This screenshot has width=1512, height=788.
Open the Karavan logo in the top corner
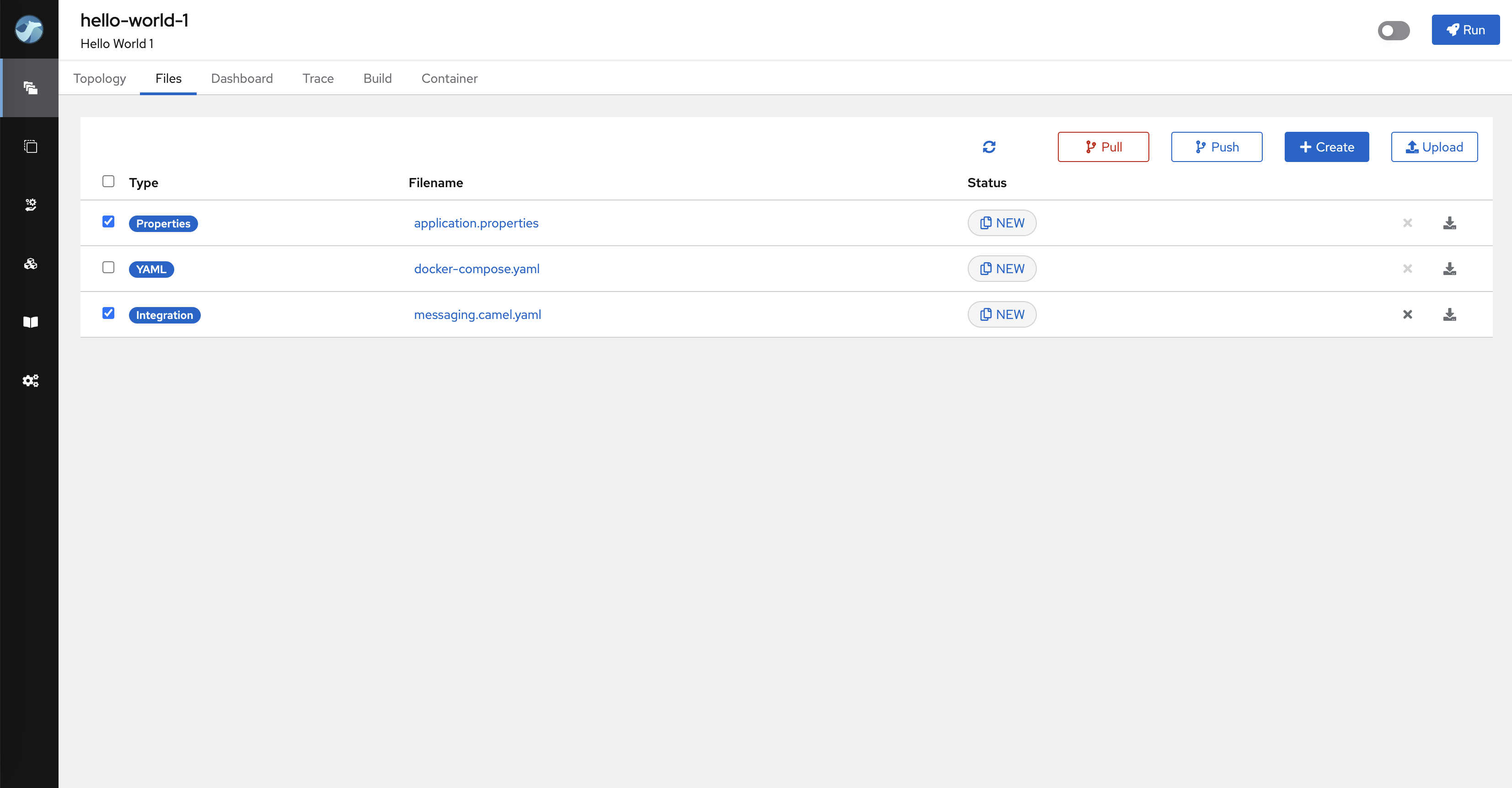29,29
